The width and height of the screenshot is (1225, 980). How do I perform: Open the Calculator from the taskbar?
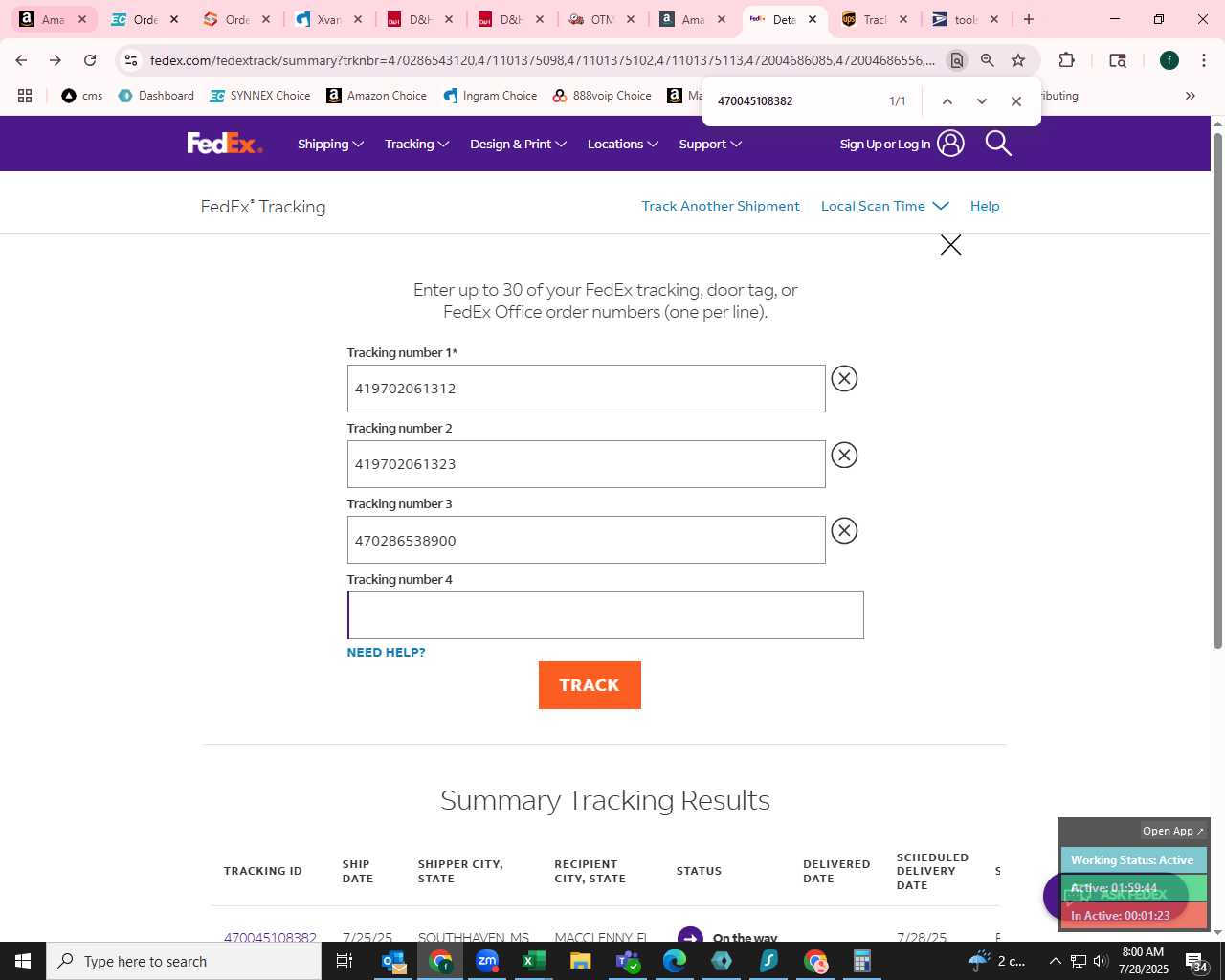pos(862,961)
